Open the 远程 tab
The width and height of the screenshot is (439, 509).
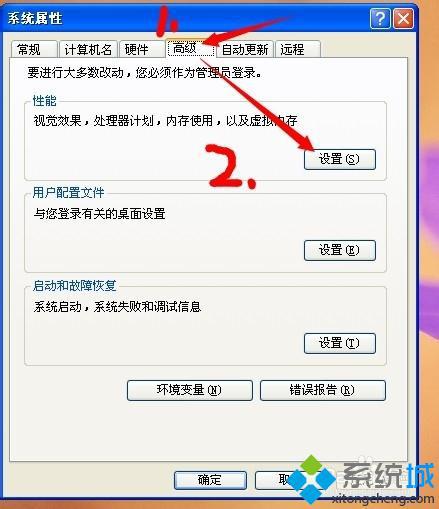[x=298, y=49]
